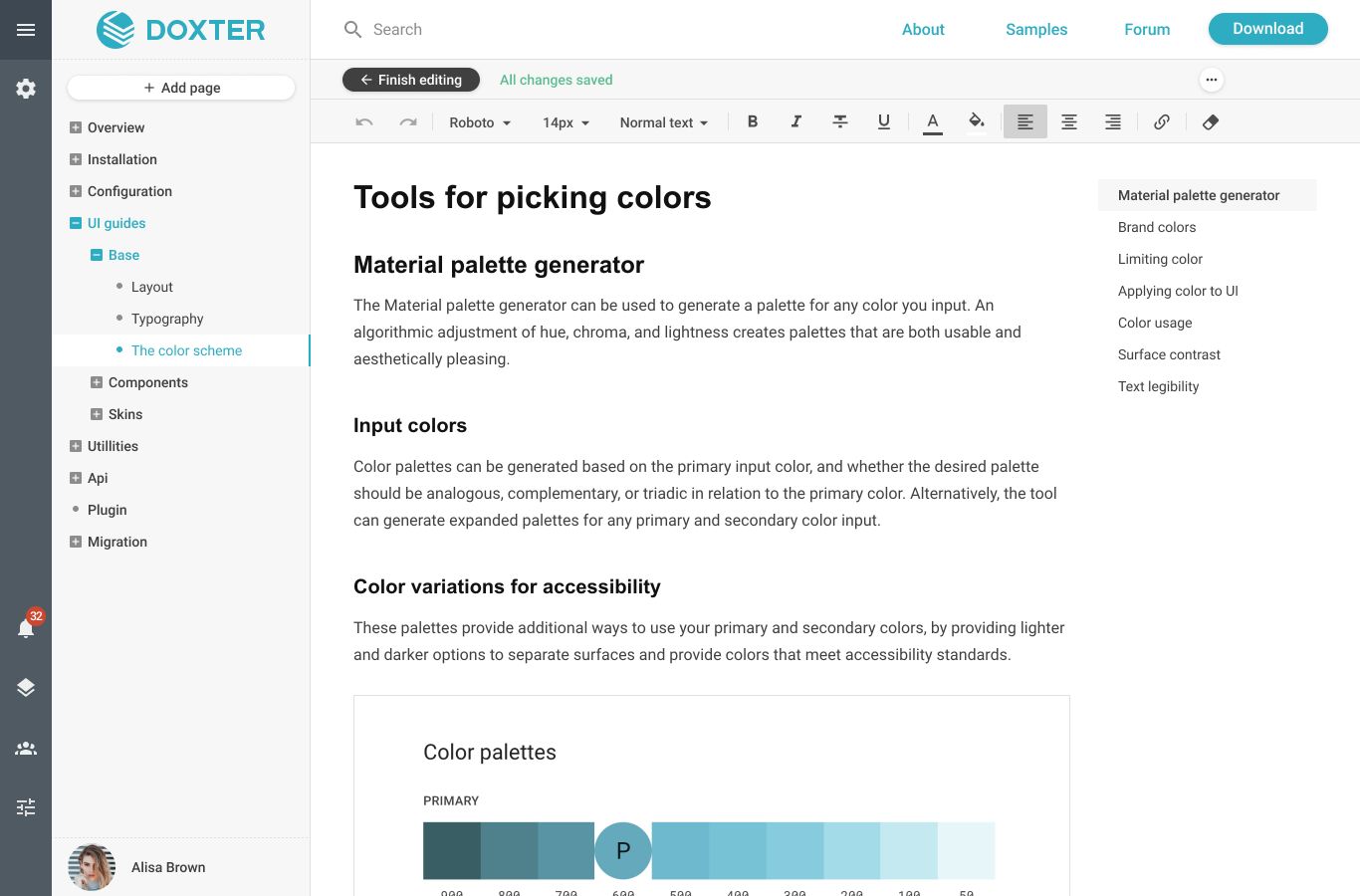Clear formatting with the eraser tool
This screenshot has height=896, width=1360.
[1211, 121]
